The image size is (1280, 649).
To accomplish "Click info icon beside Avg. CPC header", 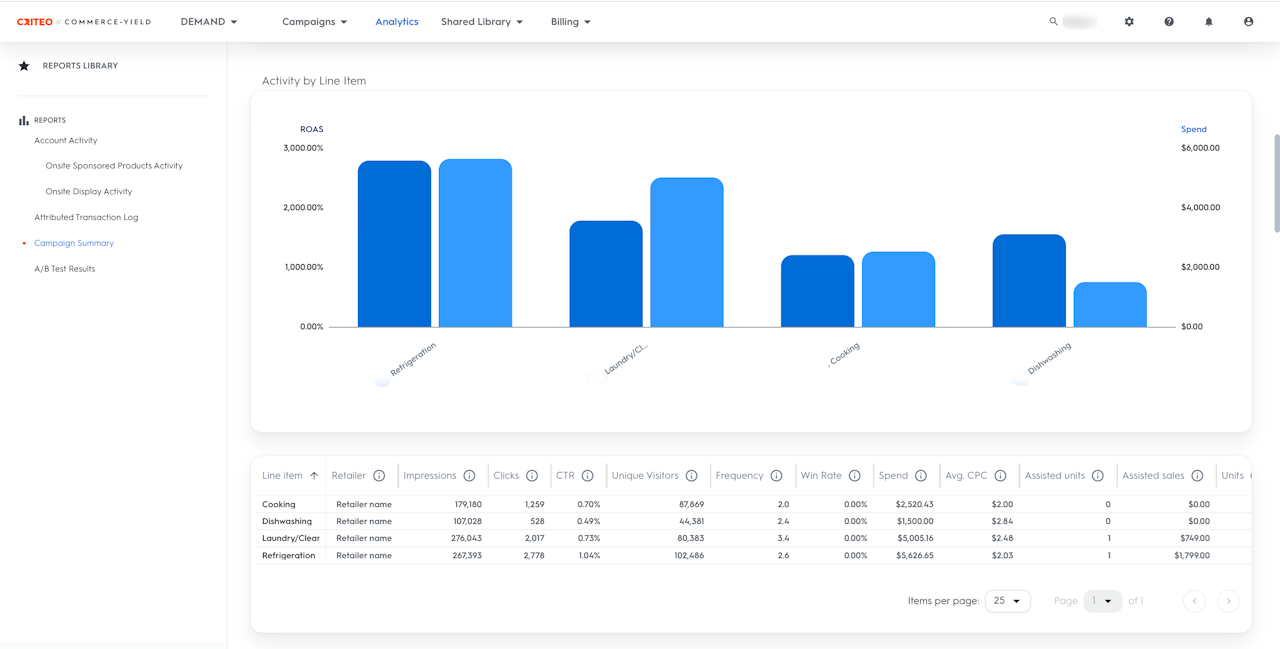I will pyautogui.click(x=1000, y=476).
